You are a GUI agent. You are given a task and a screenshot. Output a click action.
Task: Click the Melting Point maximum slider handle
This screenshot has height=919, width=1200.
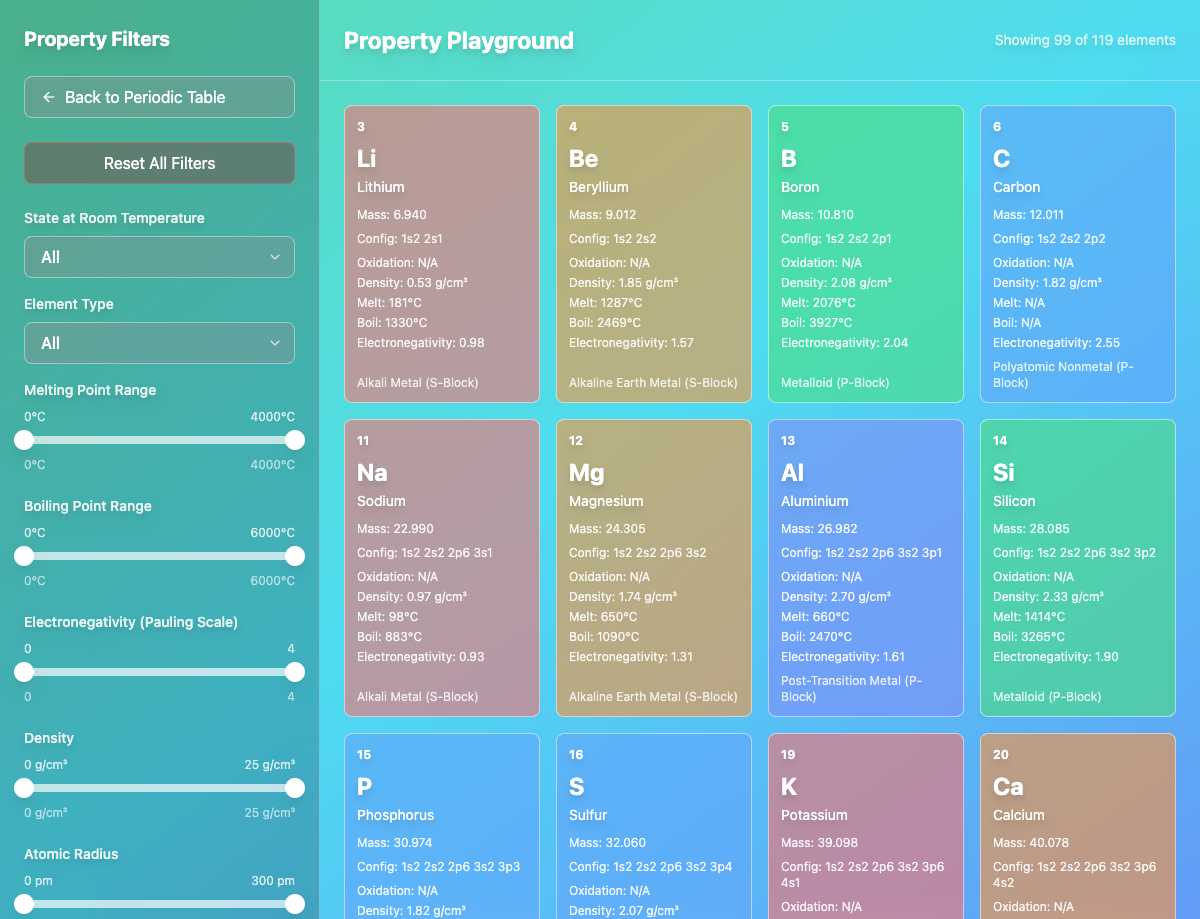295,440
